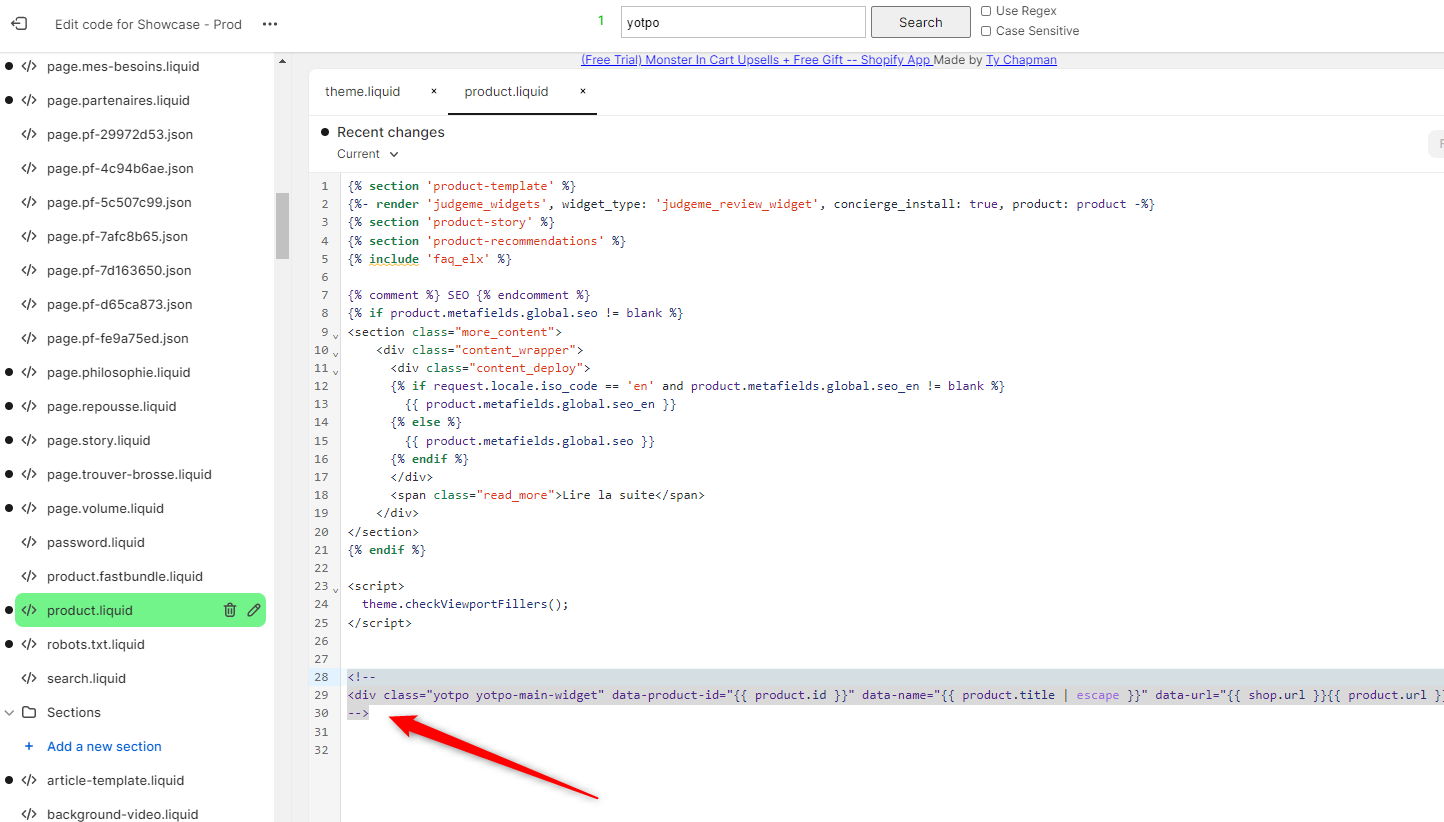Fold code at line 11 content_deploy div
Screen dimensions: 1444x822
tap(336, 373)
